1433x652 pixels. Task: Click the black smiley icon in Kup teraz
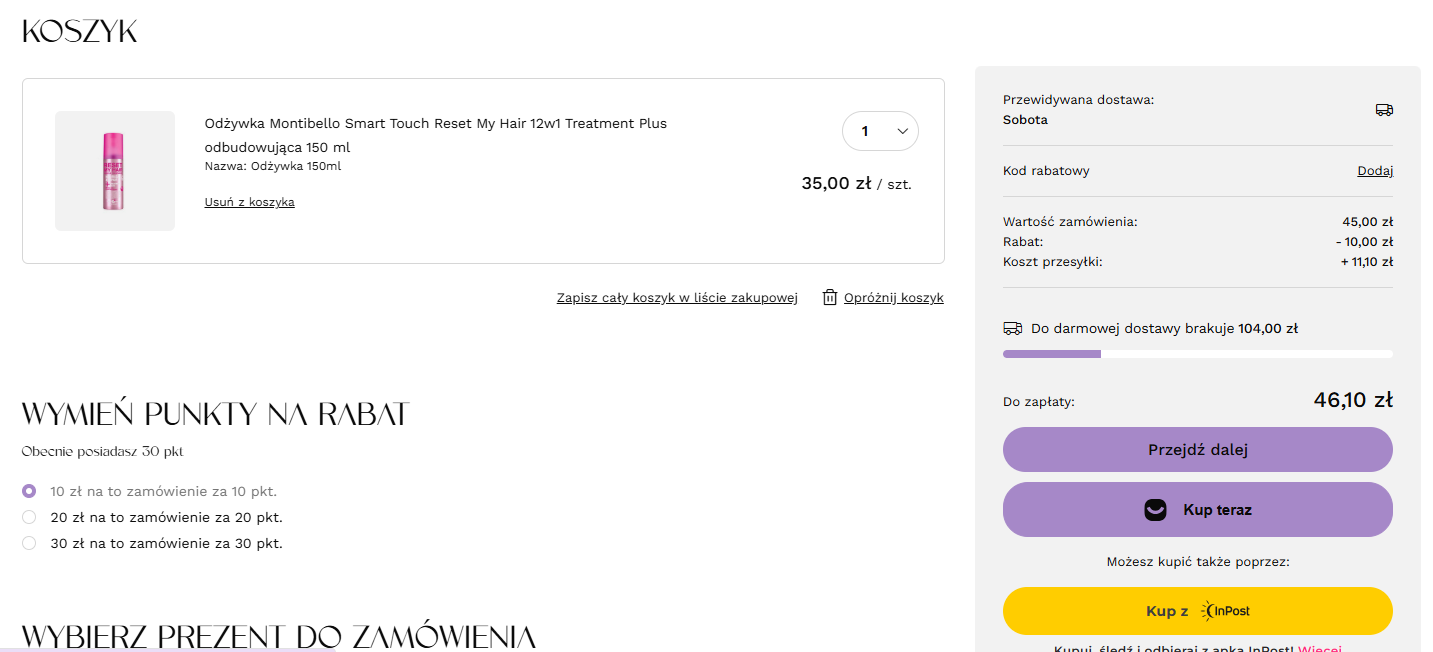pyautogui.click(x=1155, y=510)
